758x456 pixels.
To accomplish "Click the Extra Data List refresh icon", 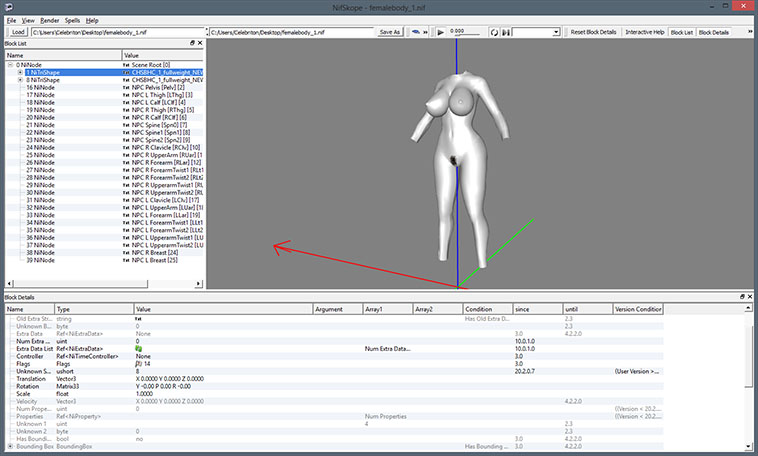I will pos(139,349).
